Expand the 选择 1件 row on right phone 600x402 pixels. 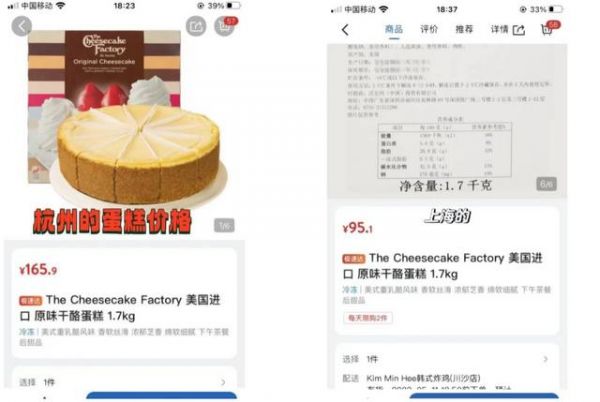(x=447, y=359)
